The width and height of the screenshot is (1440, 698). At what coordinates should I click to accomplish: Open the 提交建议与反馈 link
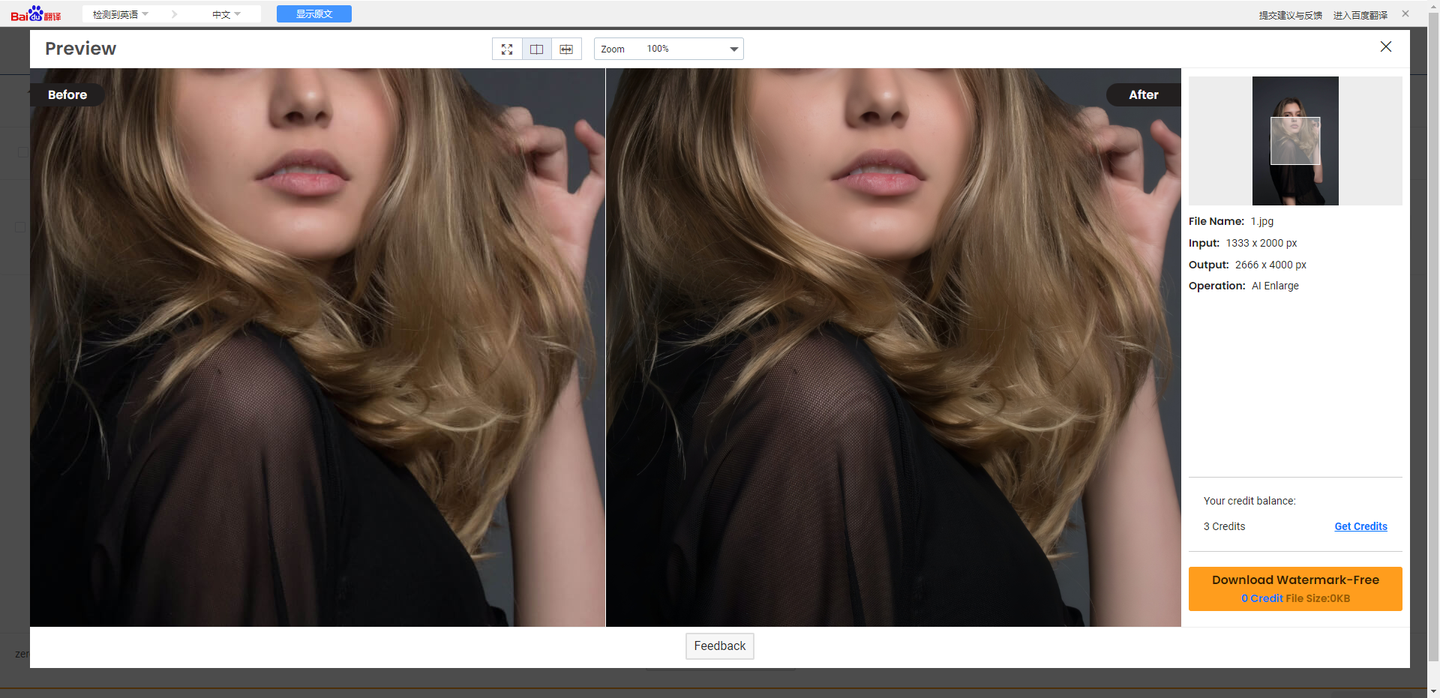click(x=1290, y=15)
